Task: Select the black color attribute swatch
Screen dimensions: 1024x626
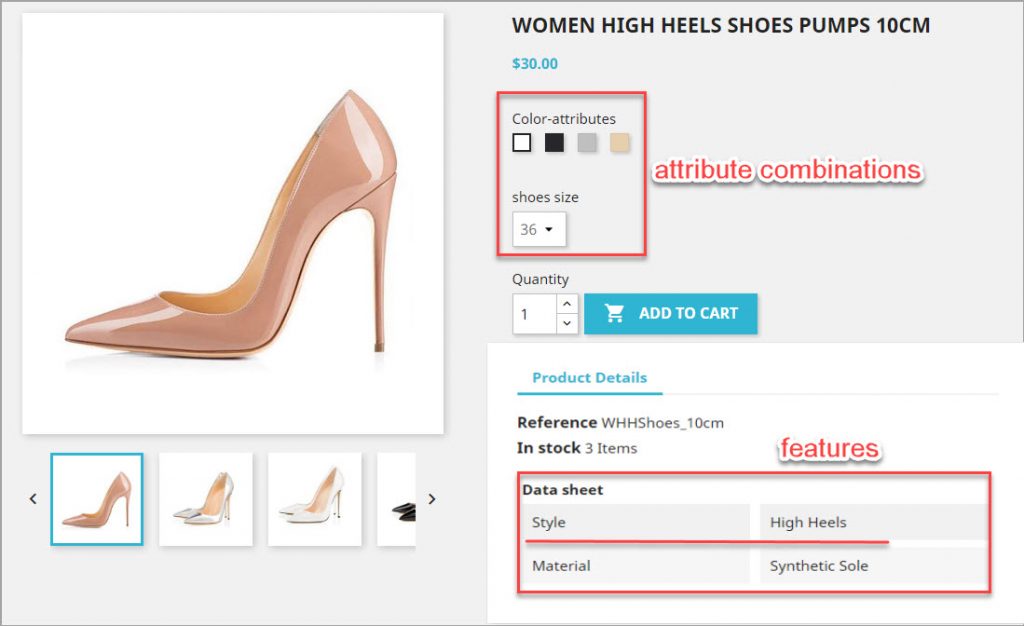Action: click(x=554, y=142)
